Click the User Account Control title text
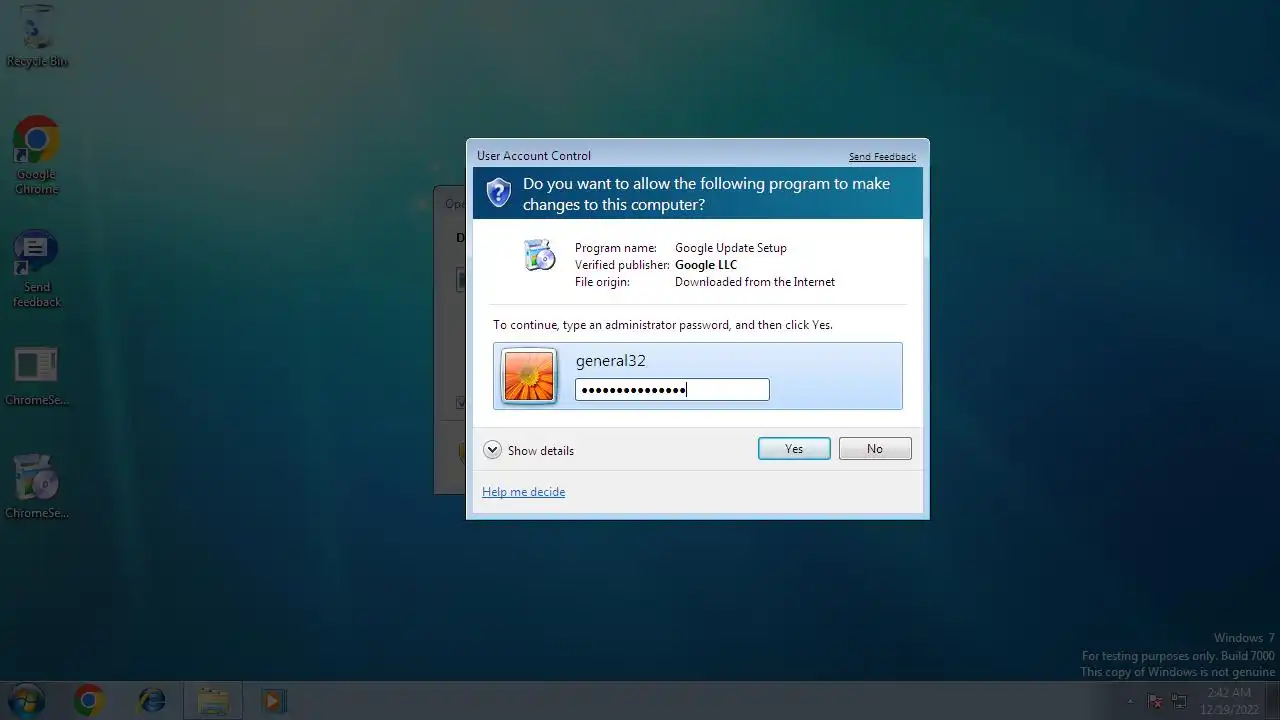Screen dimensions: 1280x720 (x=534, y=156)
